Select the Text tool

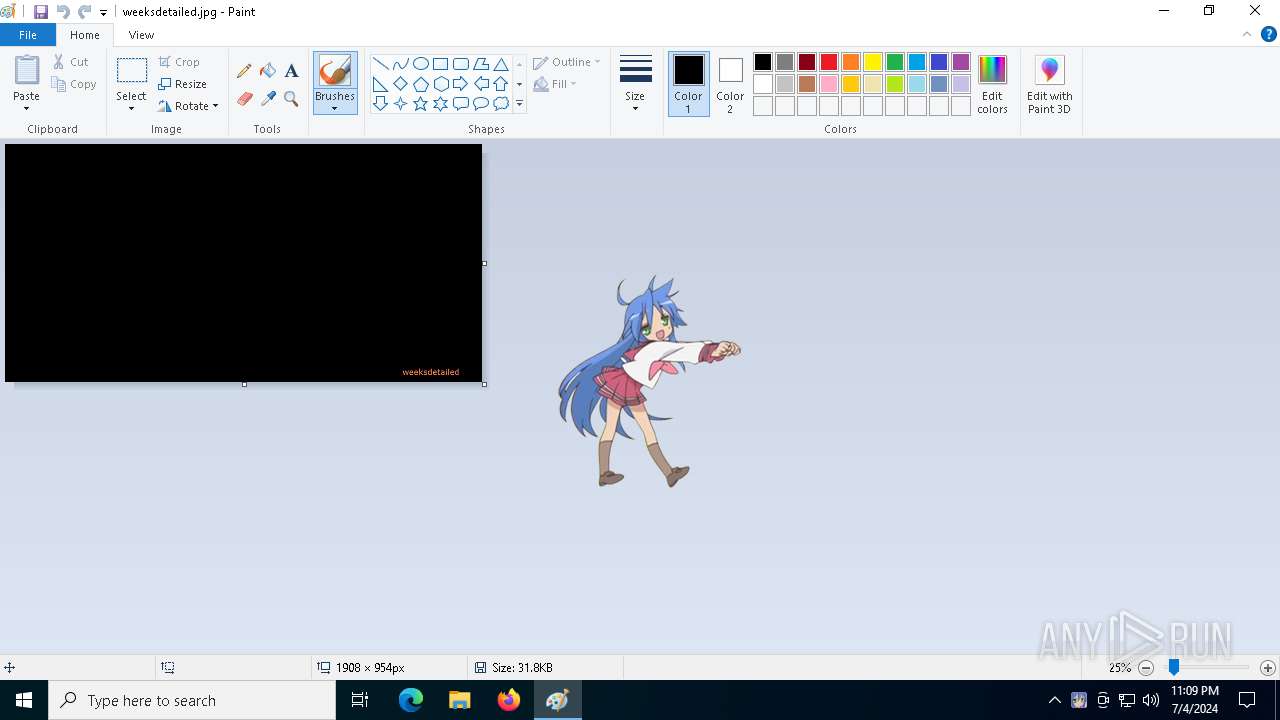click(x=291, y=71)
